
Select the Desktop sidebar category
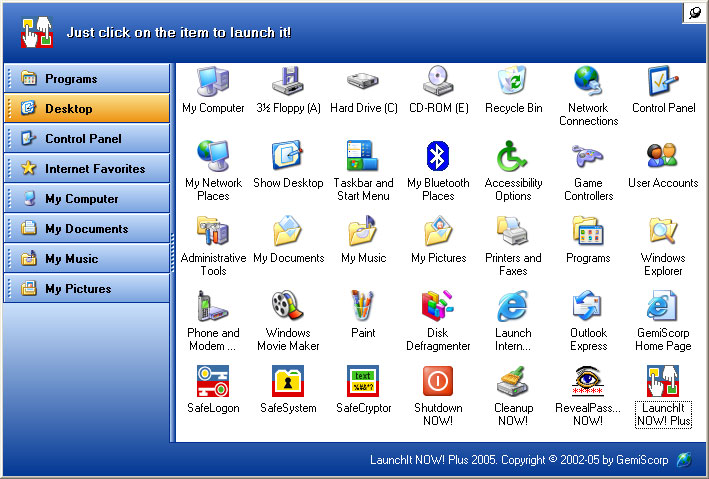click(x=87, y=109)
